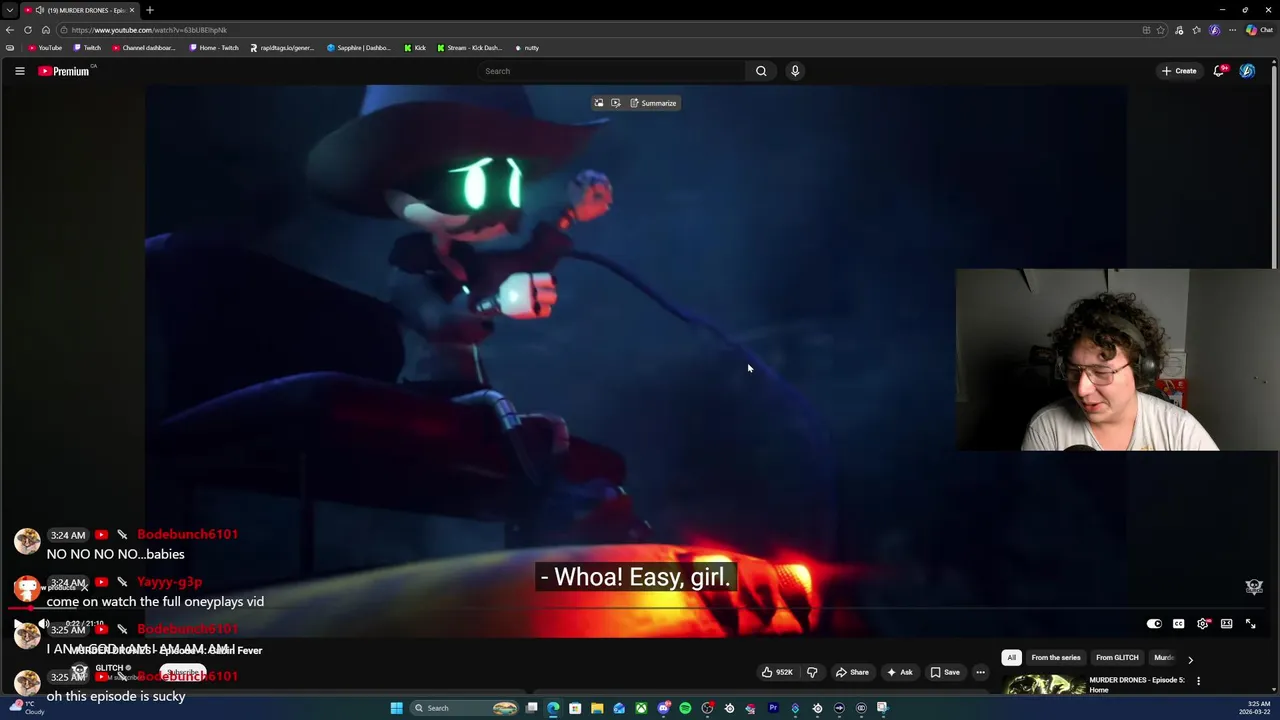This screenshot has width=1280, height=720.
Task: Select the All filter chip
Action: click(1011, 658)
